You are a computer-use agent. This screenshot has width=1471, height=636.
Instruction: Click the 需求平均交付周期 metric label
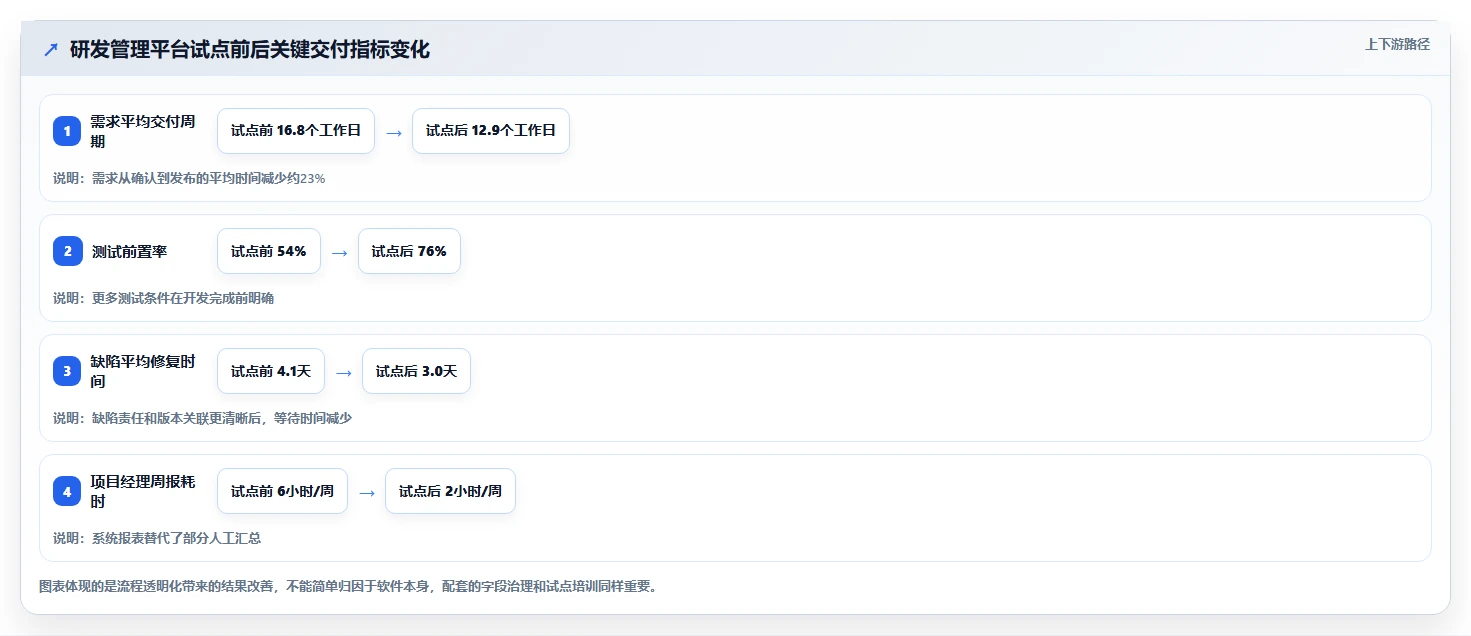pyautogui.click(x=143, y=131)
